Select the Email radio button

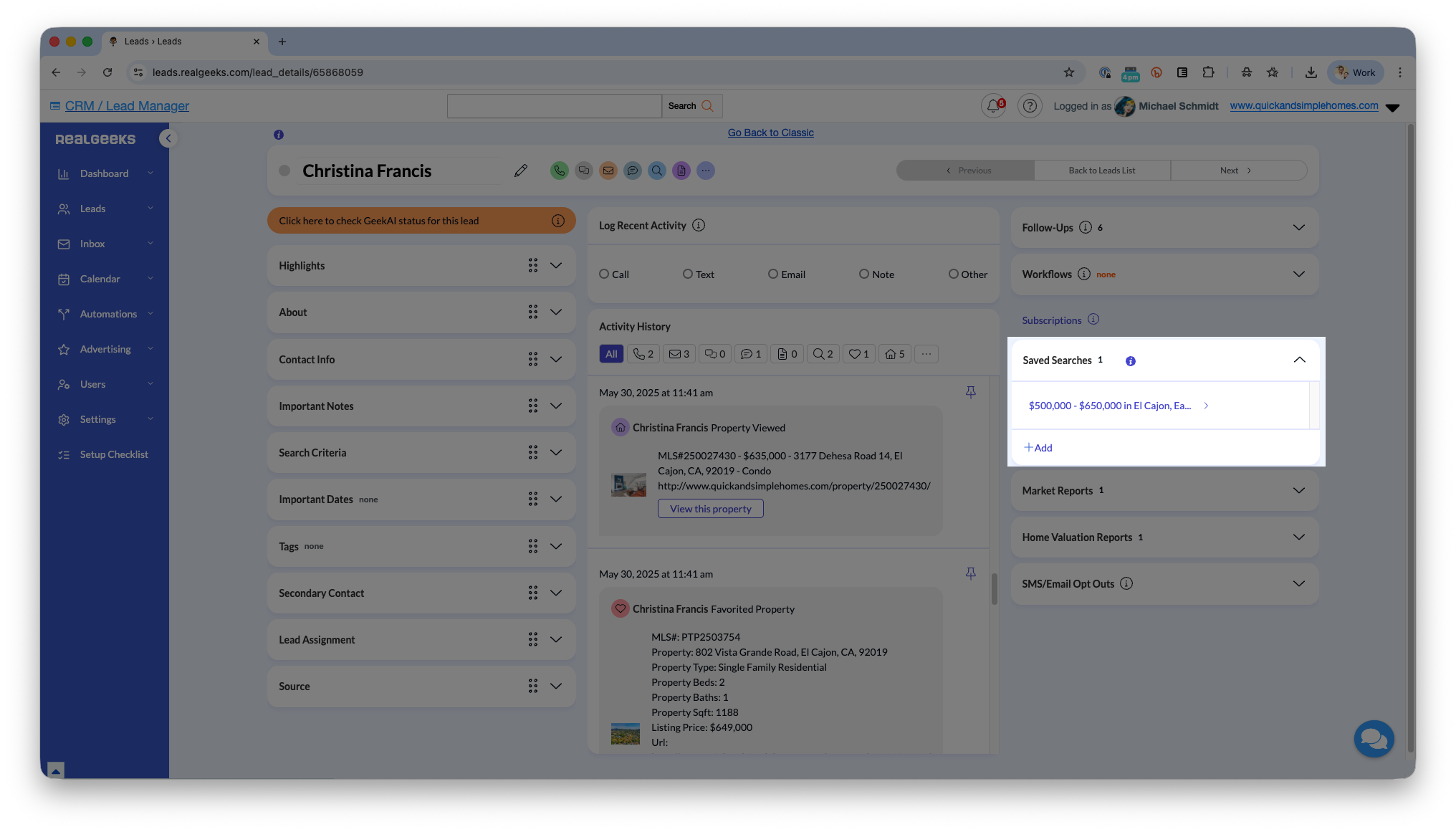[x=772, y=274]
